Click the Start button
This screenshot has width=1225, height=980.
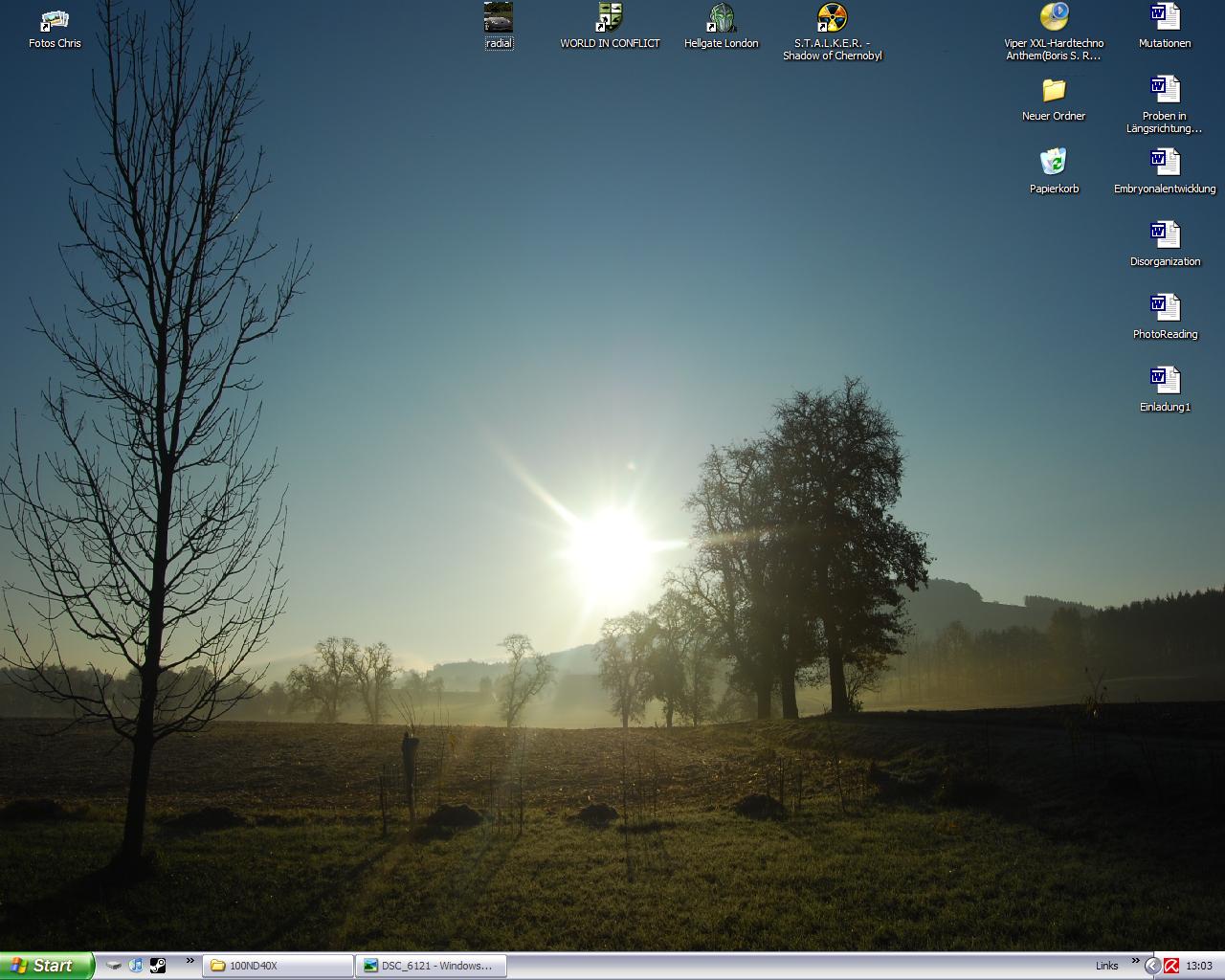[47, 966]
